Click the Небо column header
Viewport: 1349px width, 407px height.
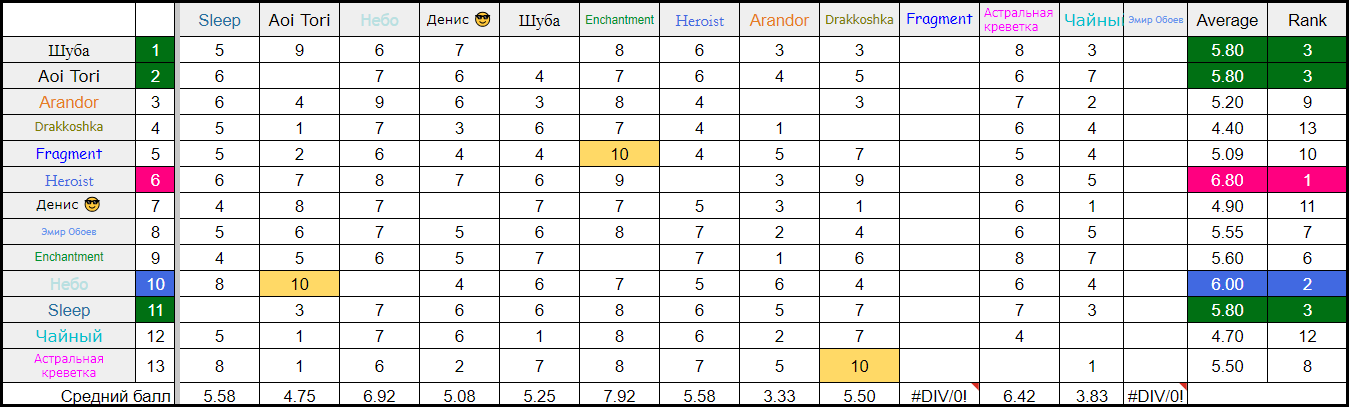coord(379,19)
